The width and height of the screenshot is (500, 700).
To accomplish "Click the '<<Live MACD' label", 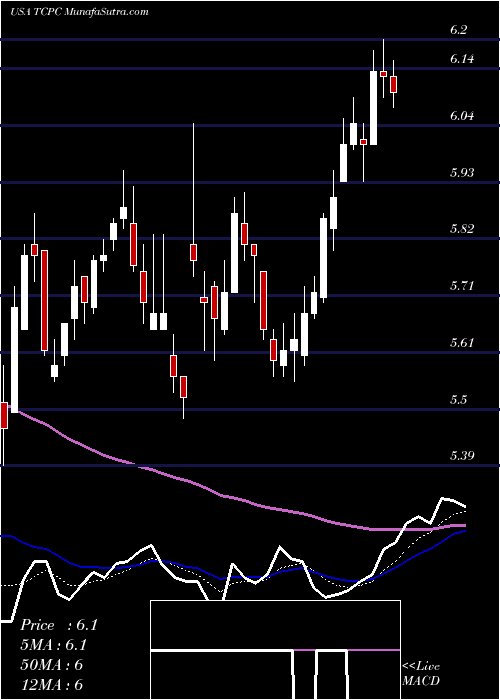I will [421, 674].
